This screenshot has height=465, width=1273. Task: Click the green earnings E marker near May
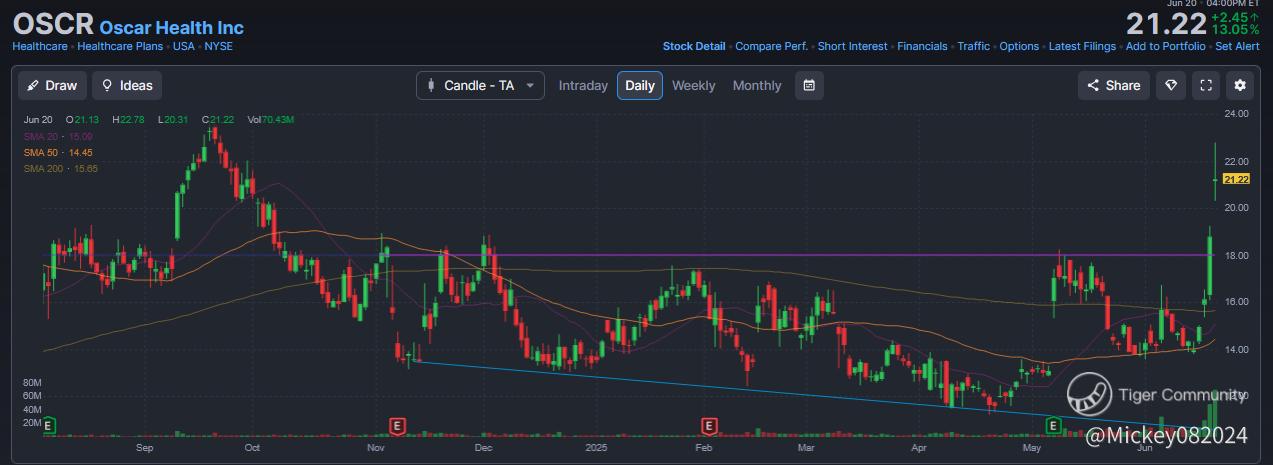coord(1053,426)
